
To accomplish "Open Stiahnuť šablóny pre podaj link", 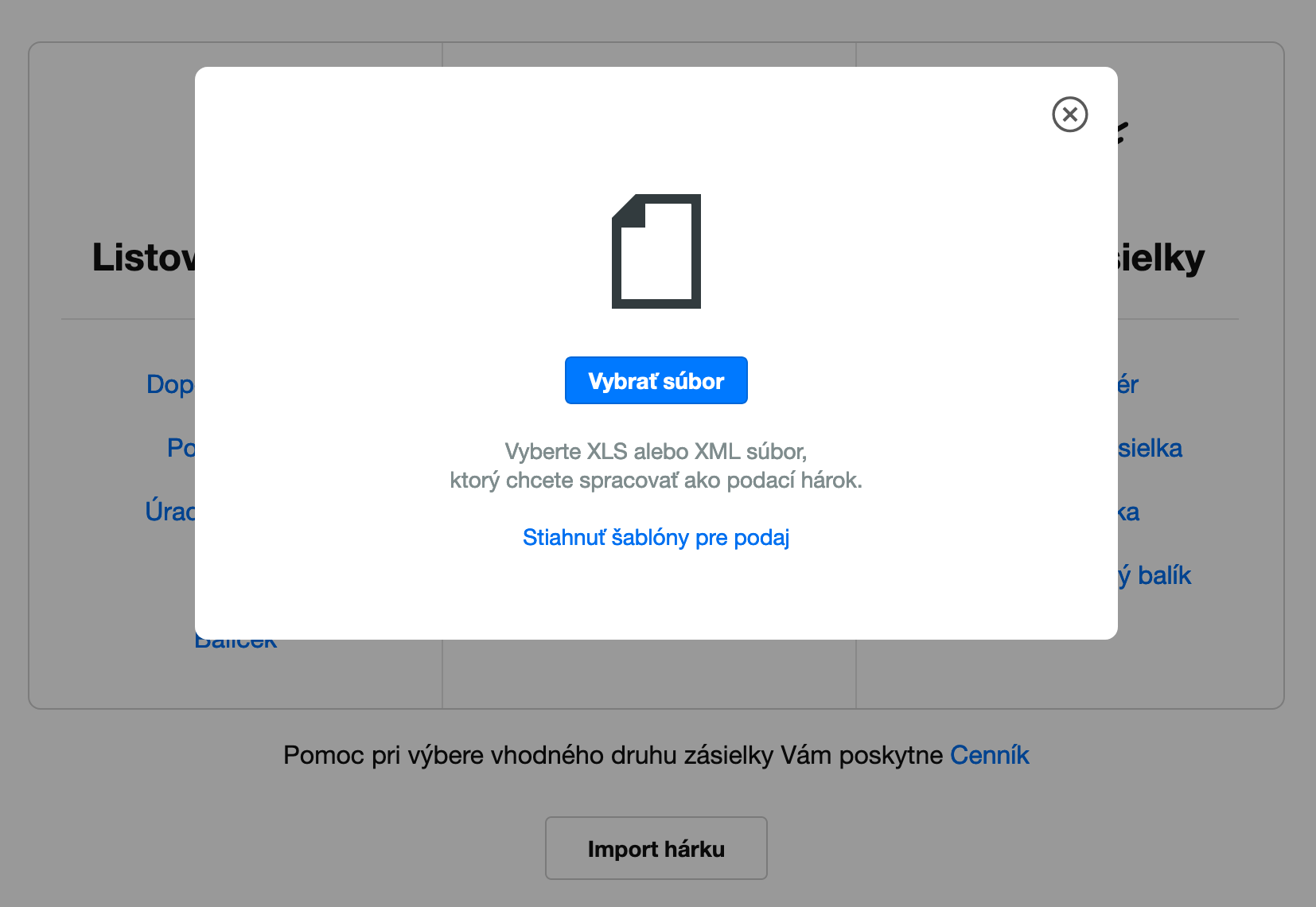I will tap(656, 538).
